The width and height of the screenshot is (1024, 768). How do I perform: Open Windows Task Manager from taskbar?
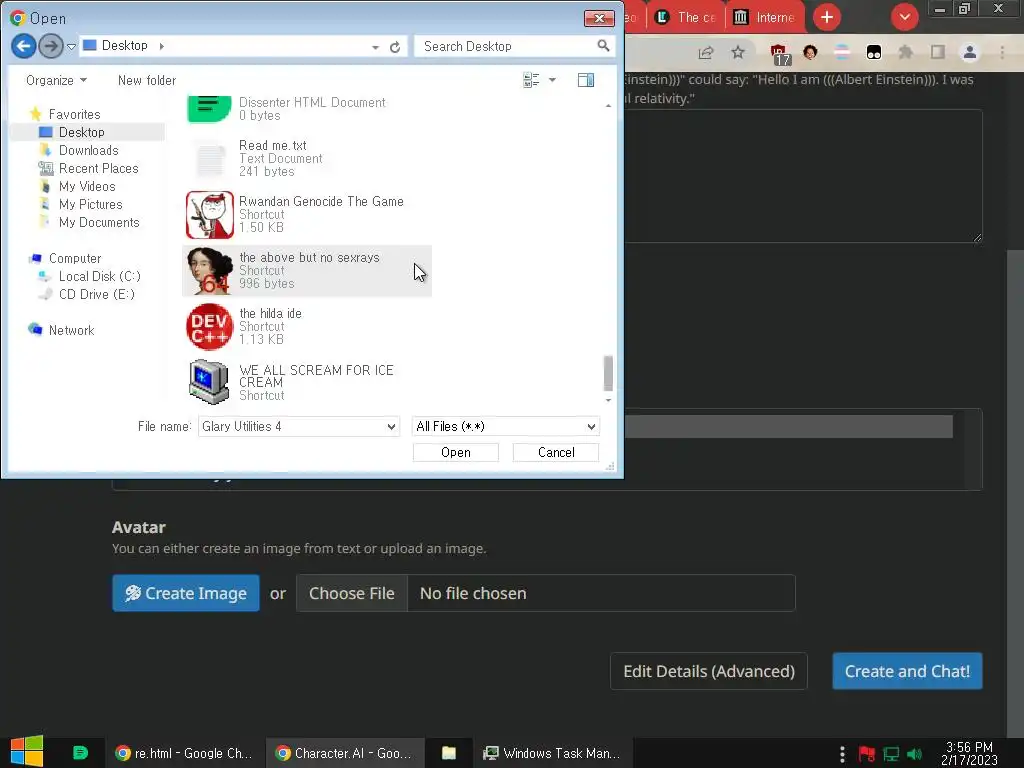552,753
